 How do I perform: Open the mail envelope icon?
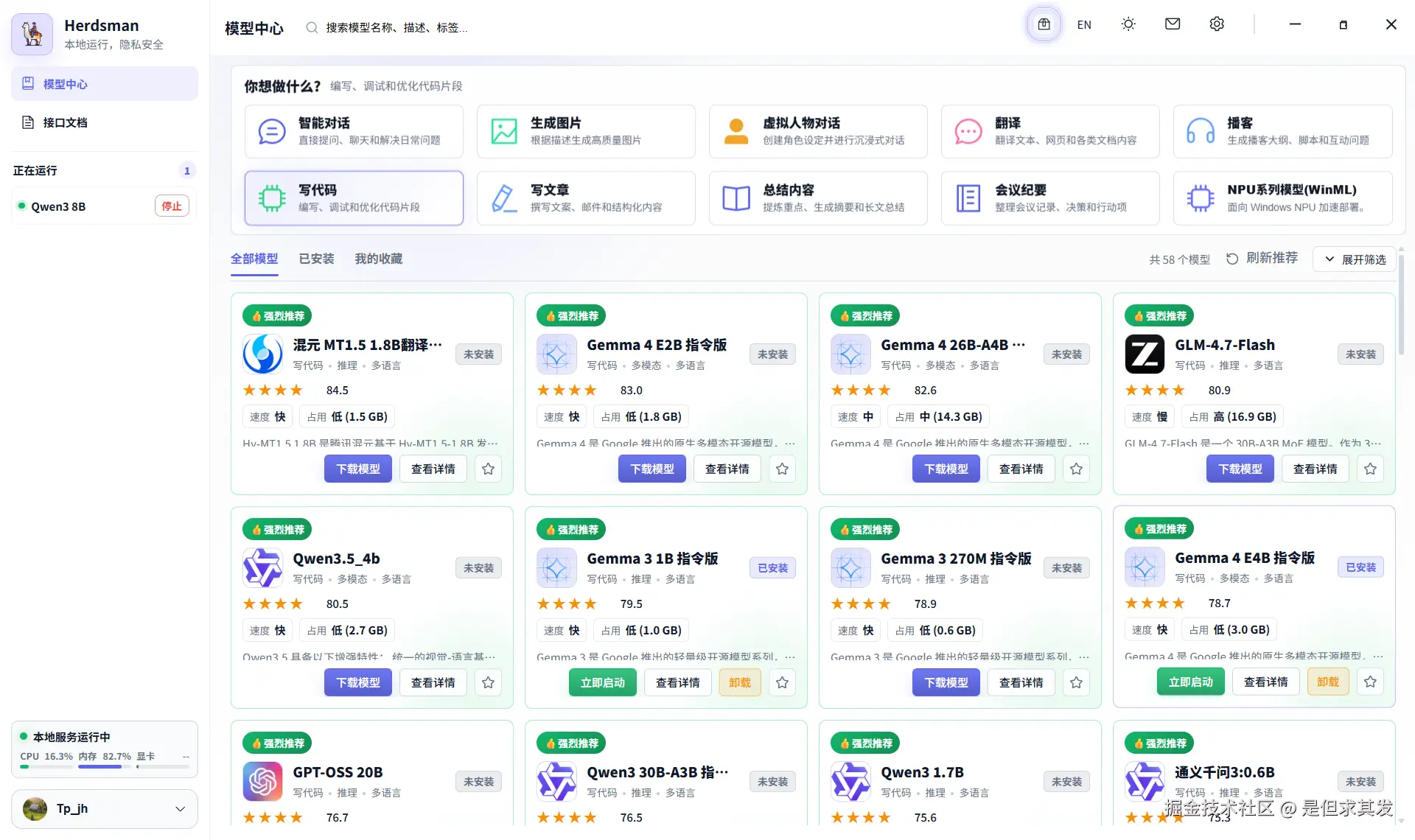click(1173, 24)
